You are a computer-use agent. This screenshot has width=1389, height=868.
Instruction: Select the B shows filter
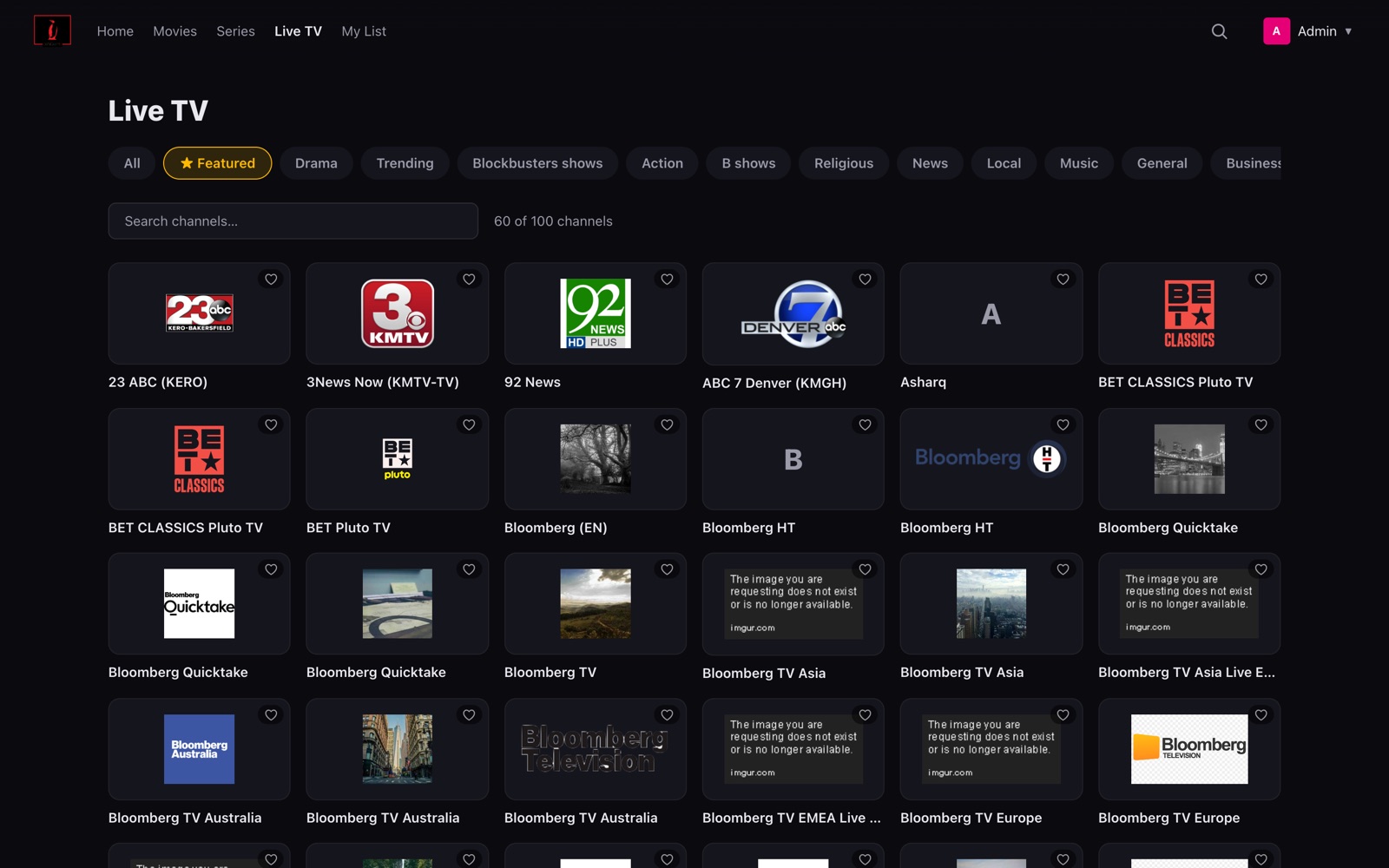[748, 163]
